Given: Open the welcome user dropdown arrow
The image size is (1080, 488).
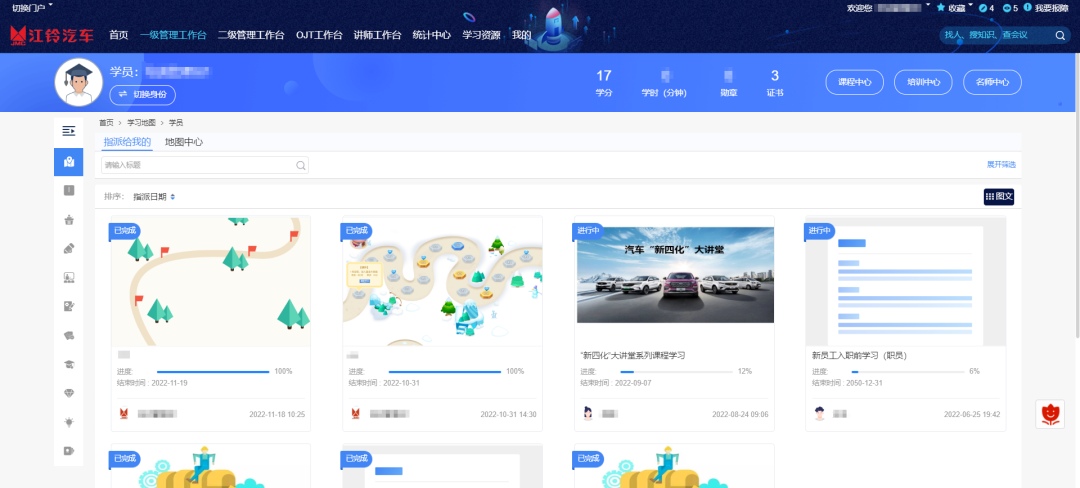Looking at the screenshot, I should pyautogui.click(x=928, y=6).
